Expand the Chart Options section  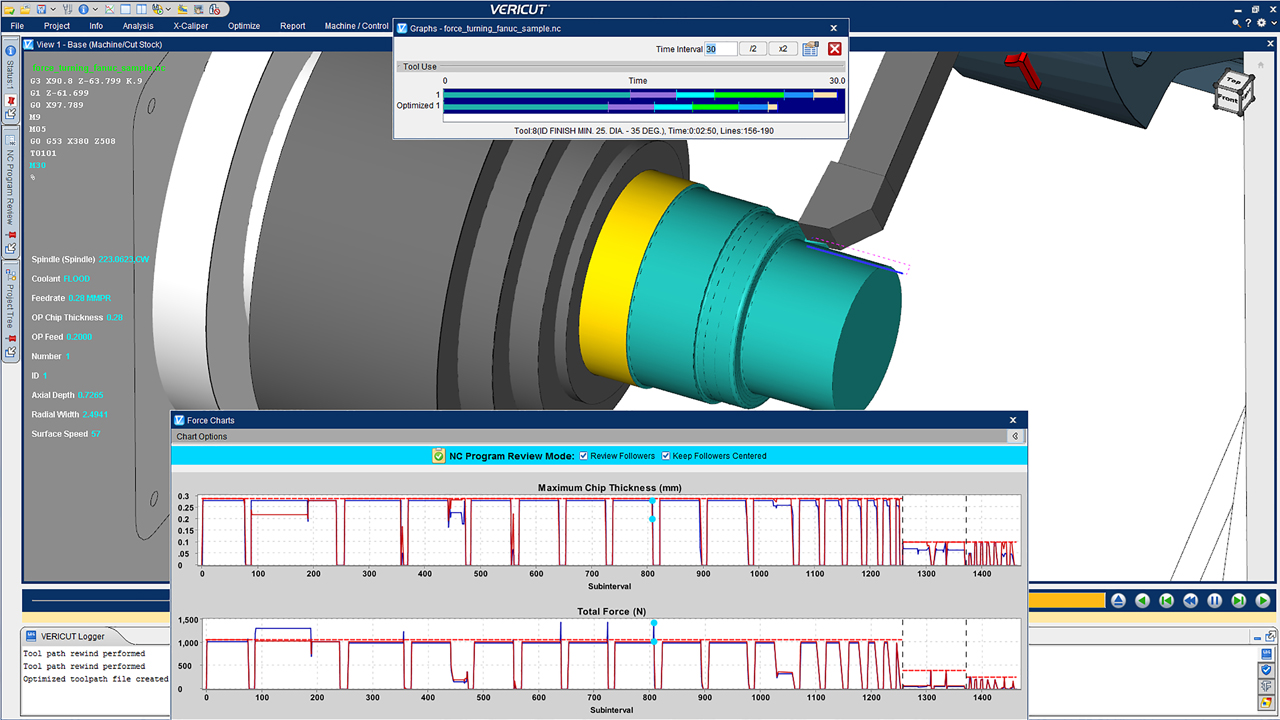(x=201, y=437)
